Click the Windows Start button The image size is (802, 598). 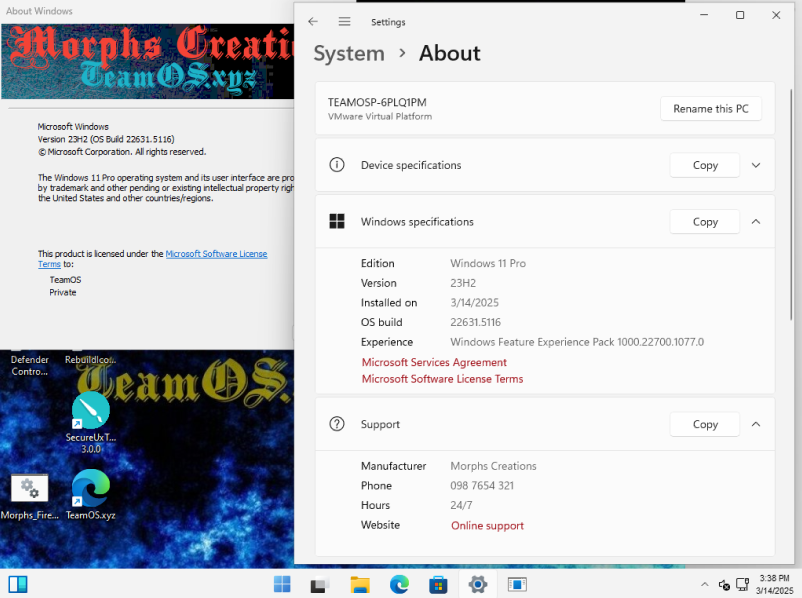pyautogui.click(x=282, y=584)
